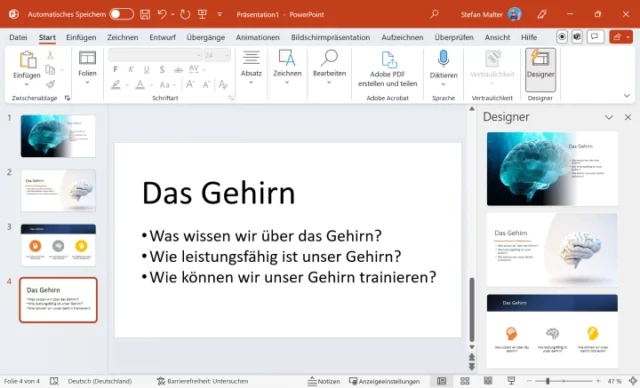Open the Bildschirmpräsentation tab
Image resolution: width=640 pixels, height=388 pixels.
click(x=331, y=37)
